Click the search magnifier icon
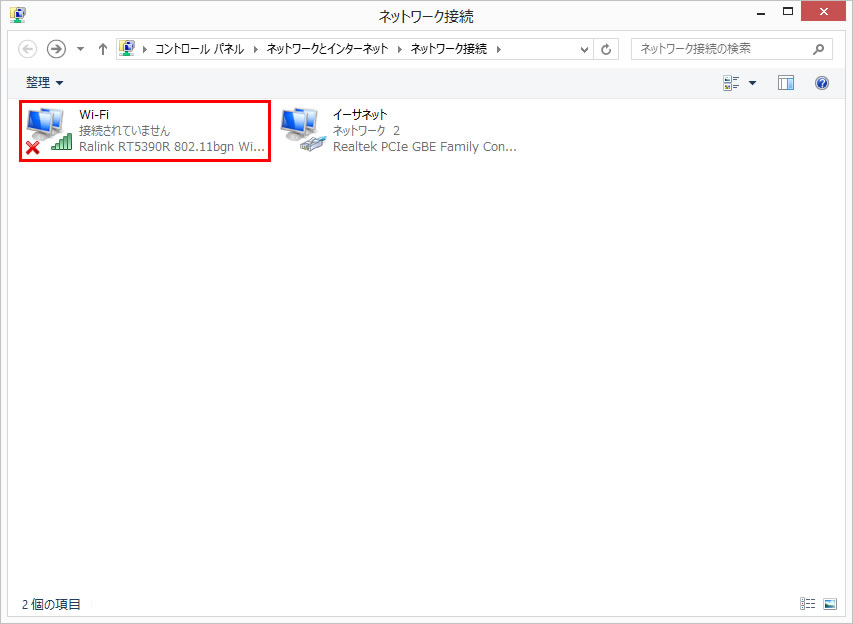Viewport: 853px width, 624px height. (x=818, y=50)
